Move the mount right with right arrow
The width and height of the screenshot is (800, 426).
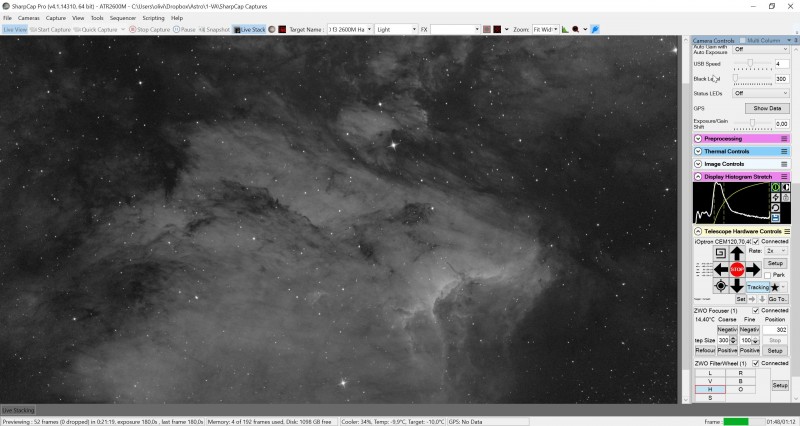click(753, 269)
